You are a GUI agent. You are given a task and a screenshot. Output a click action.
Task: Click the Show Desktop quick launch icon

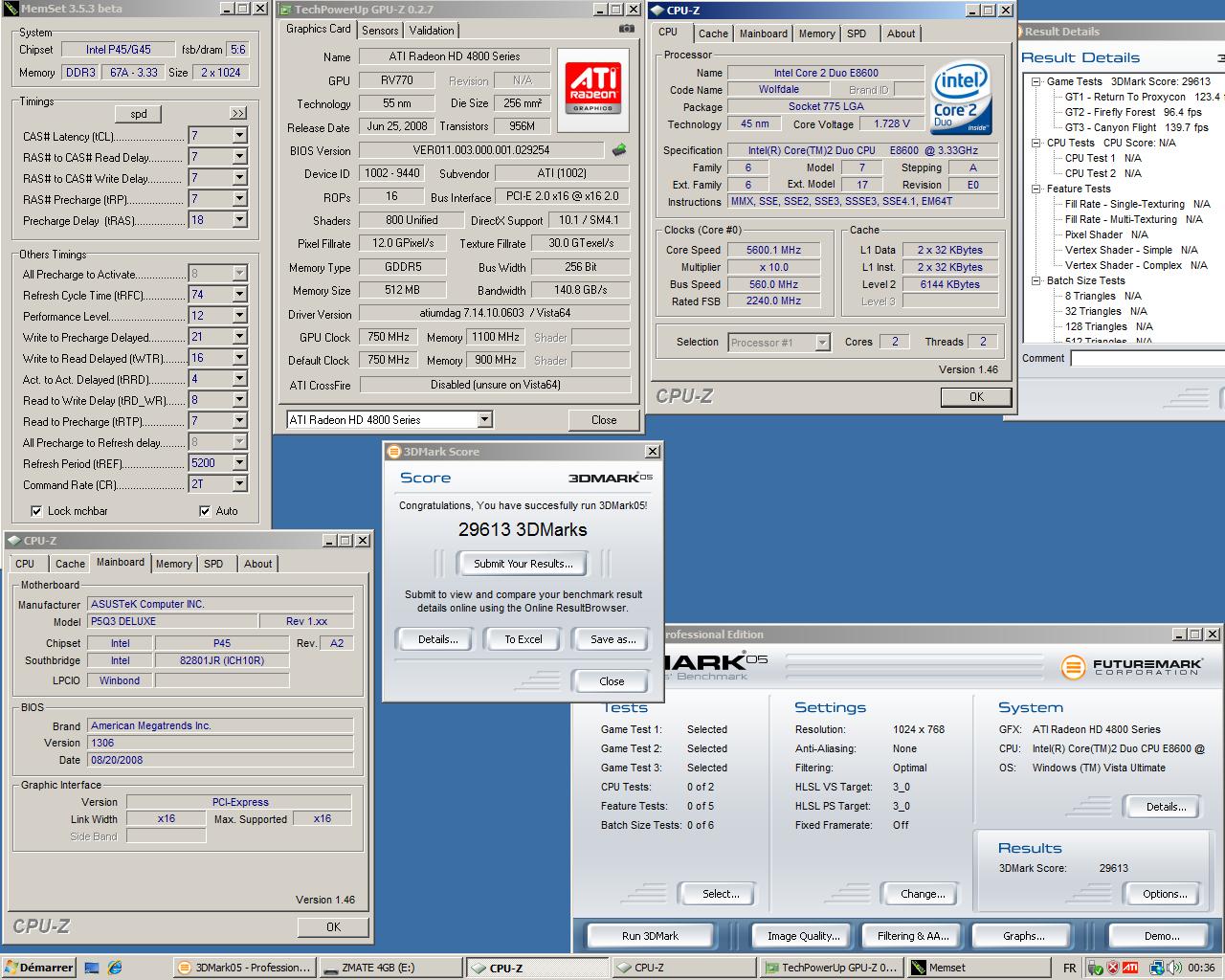coord(92,968)
